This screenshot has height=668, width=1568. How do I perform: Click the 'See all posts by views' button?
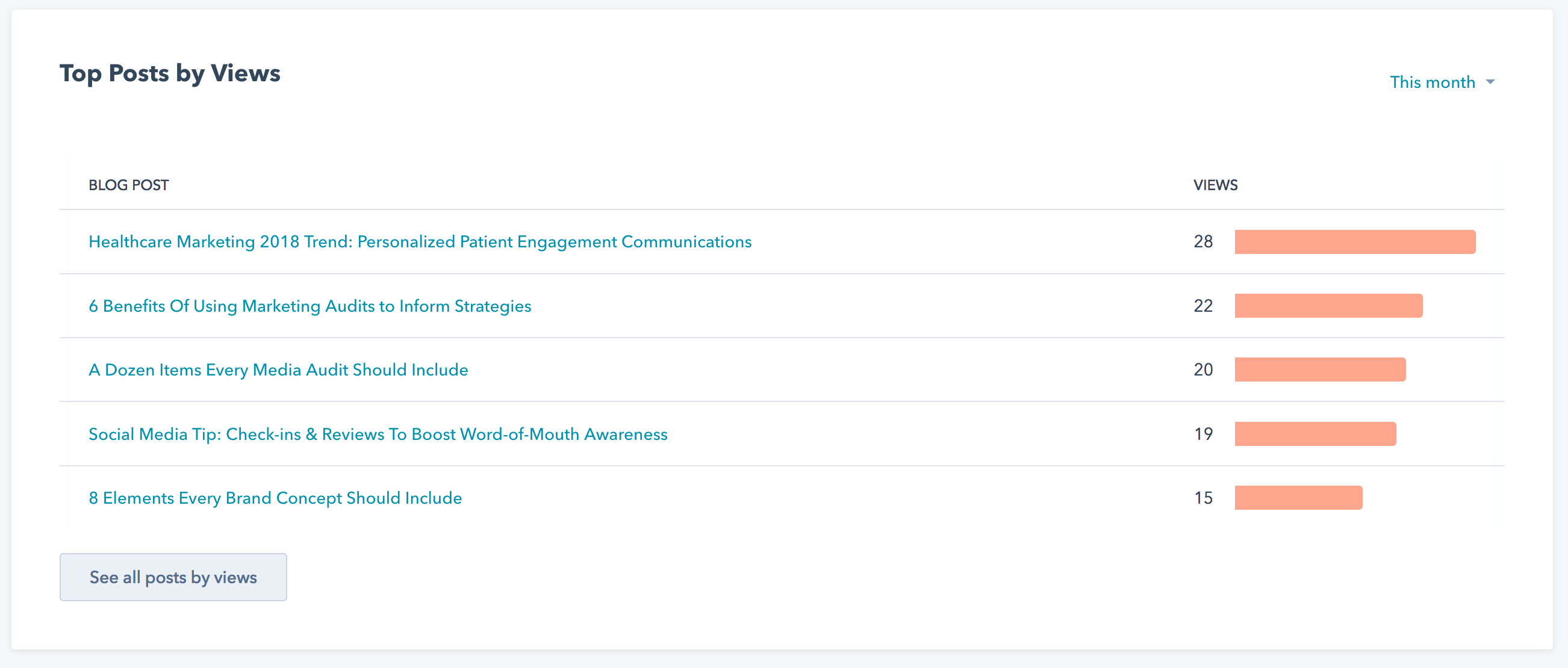coord(173,577)
